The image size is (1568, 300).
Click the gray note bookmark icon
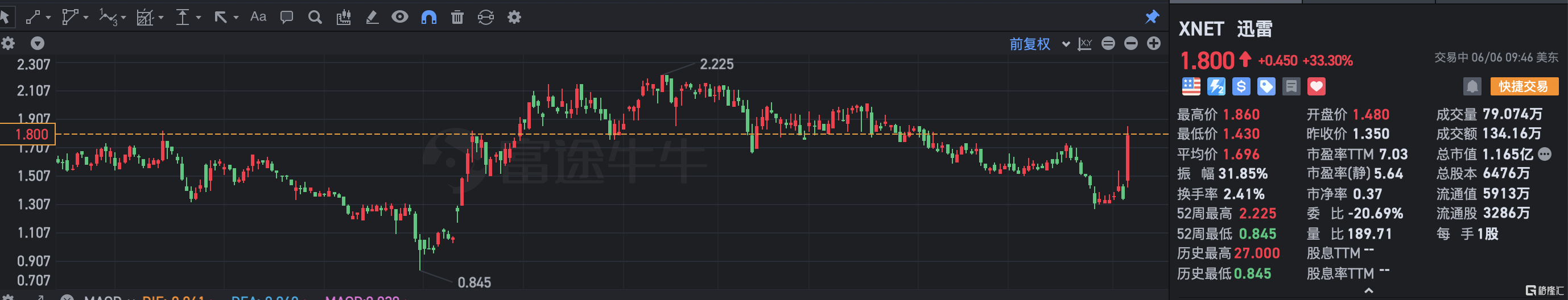pyautogui.click(x=1291, y=87)
